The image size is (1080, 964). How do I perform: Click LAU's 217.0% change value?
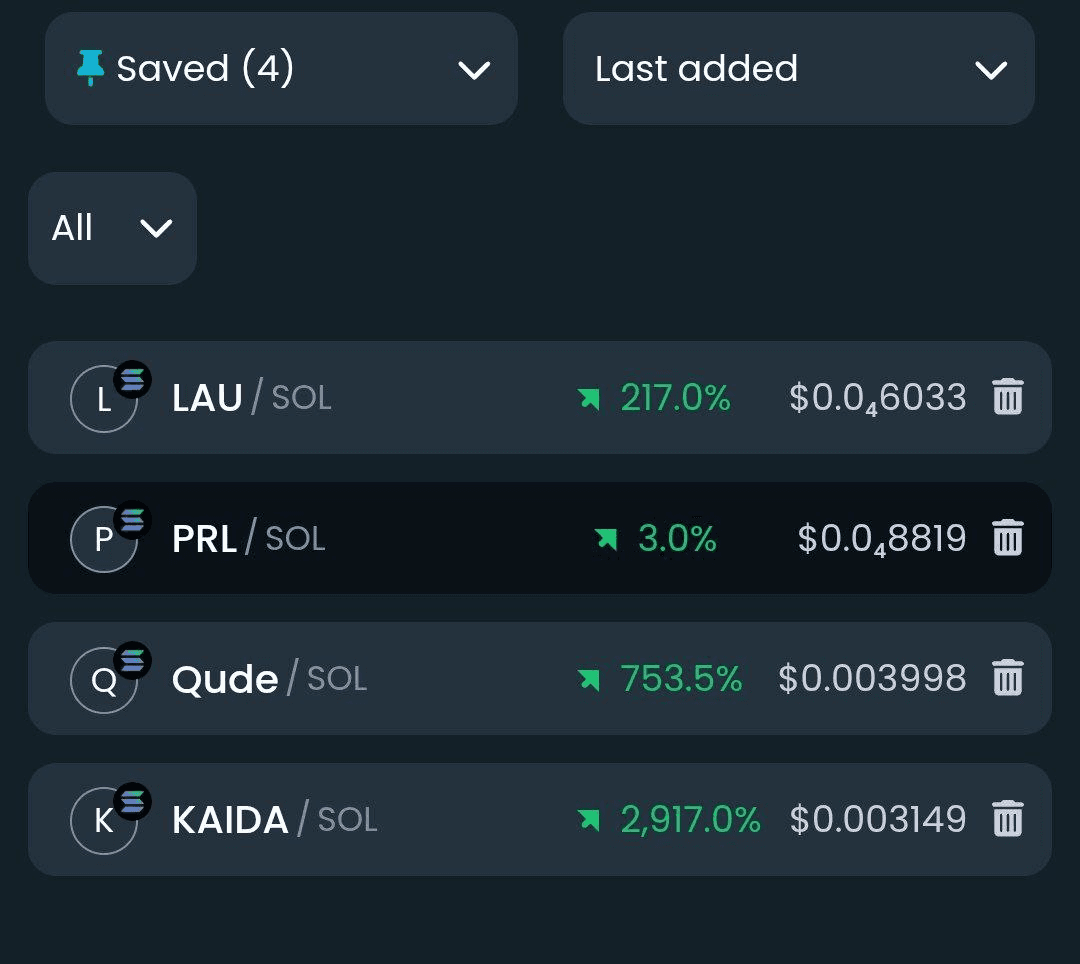coord(675,398)
